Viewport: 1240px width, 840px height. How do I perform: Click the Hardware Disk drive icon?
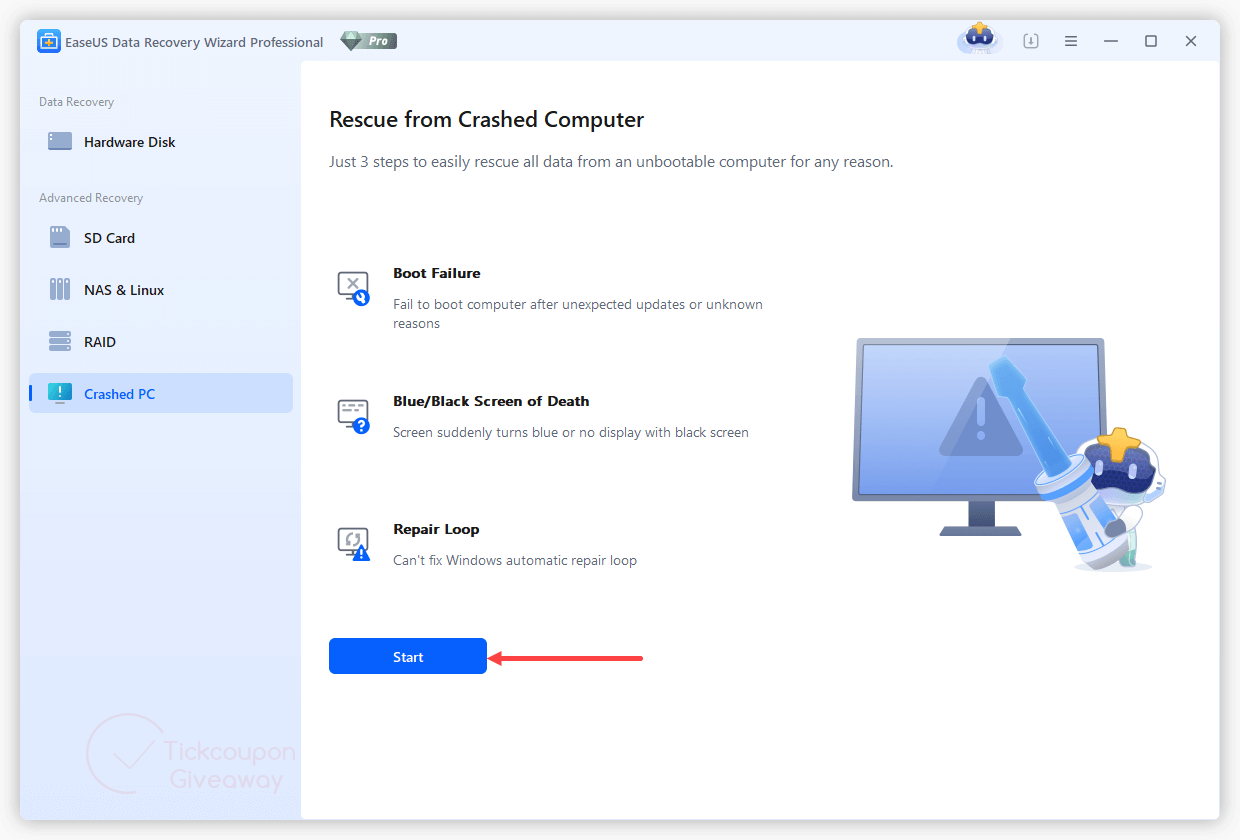coord(60,142)
